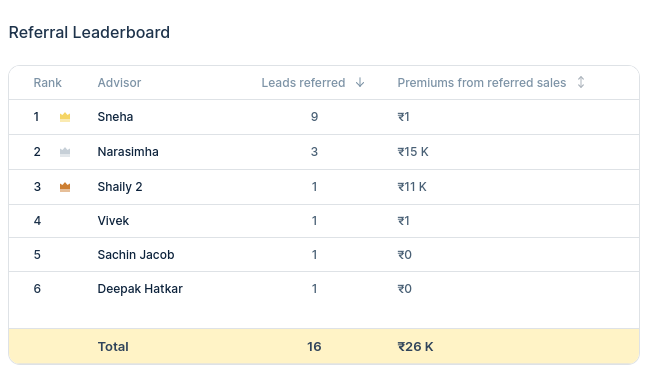
Task: Click the ₹15 K premium value for Narasimha
Action: point(413,152)
